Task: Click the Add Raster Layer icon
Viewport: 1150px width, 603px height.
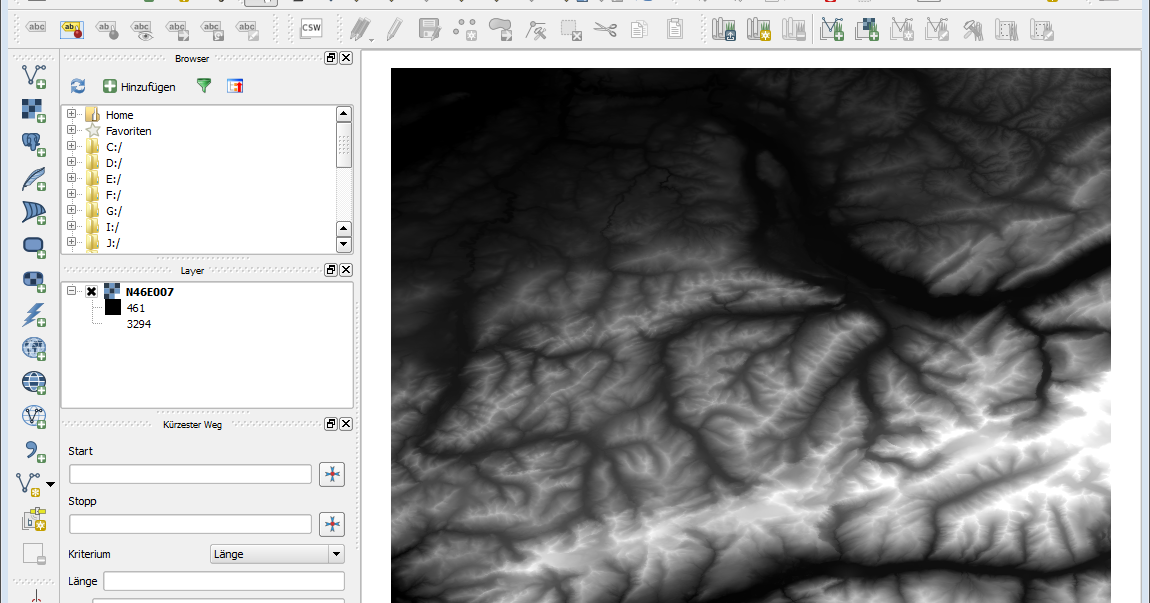Action: coord(34,110)
